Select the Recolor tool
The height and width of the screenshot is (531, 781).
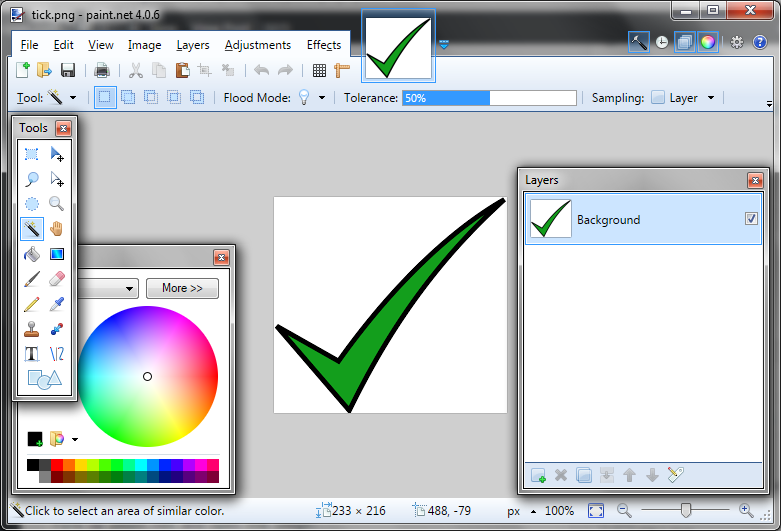pos(57,329)
